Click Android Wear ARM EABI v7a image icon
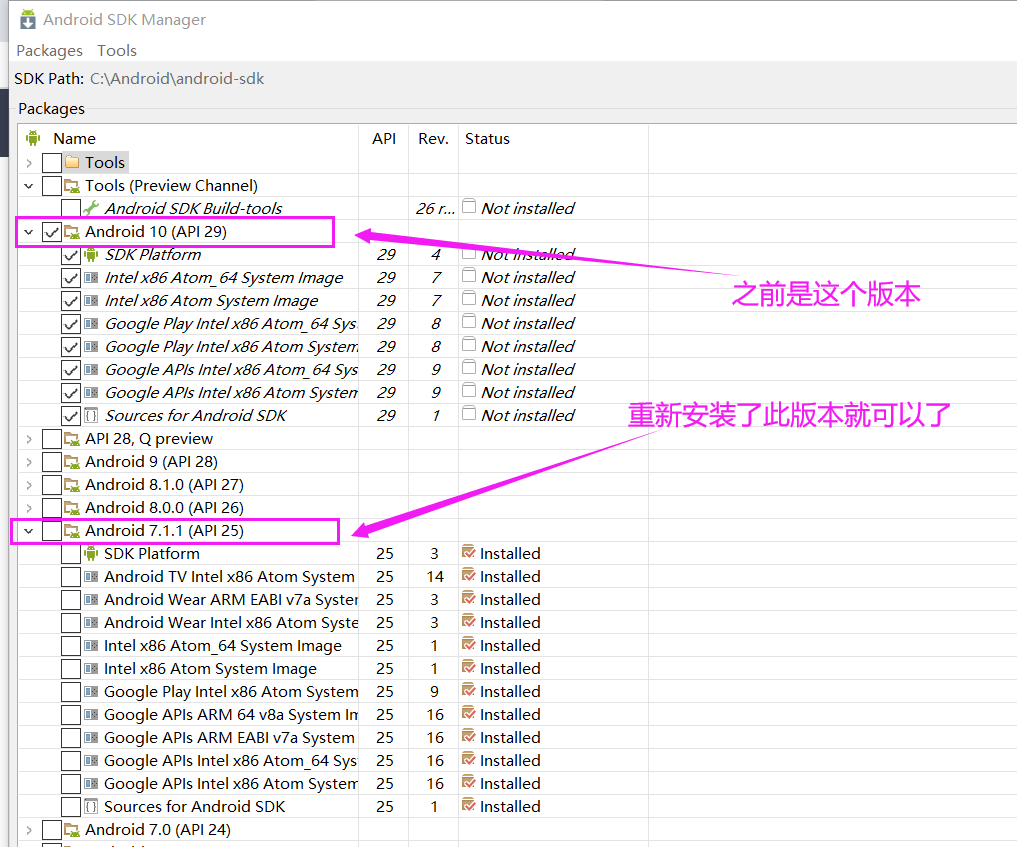Viewport: 1017px width, 847px height. click(91, 600)
